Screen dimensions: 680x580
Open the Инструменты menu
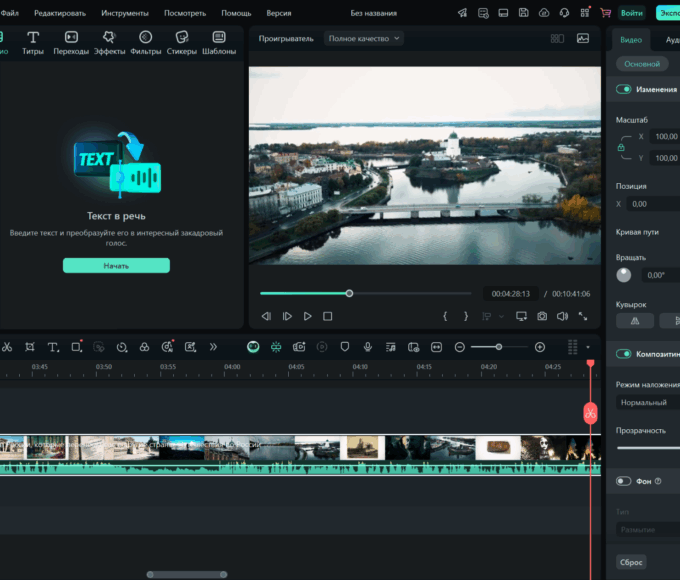pos(125,13)
